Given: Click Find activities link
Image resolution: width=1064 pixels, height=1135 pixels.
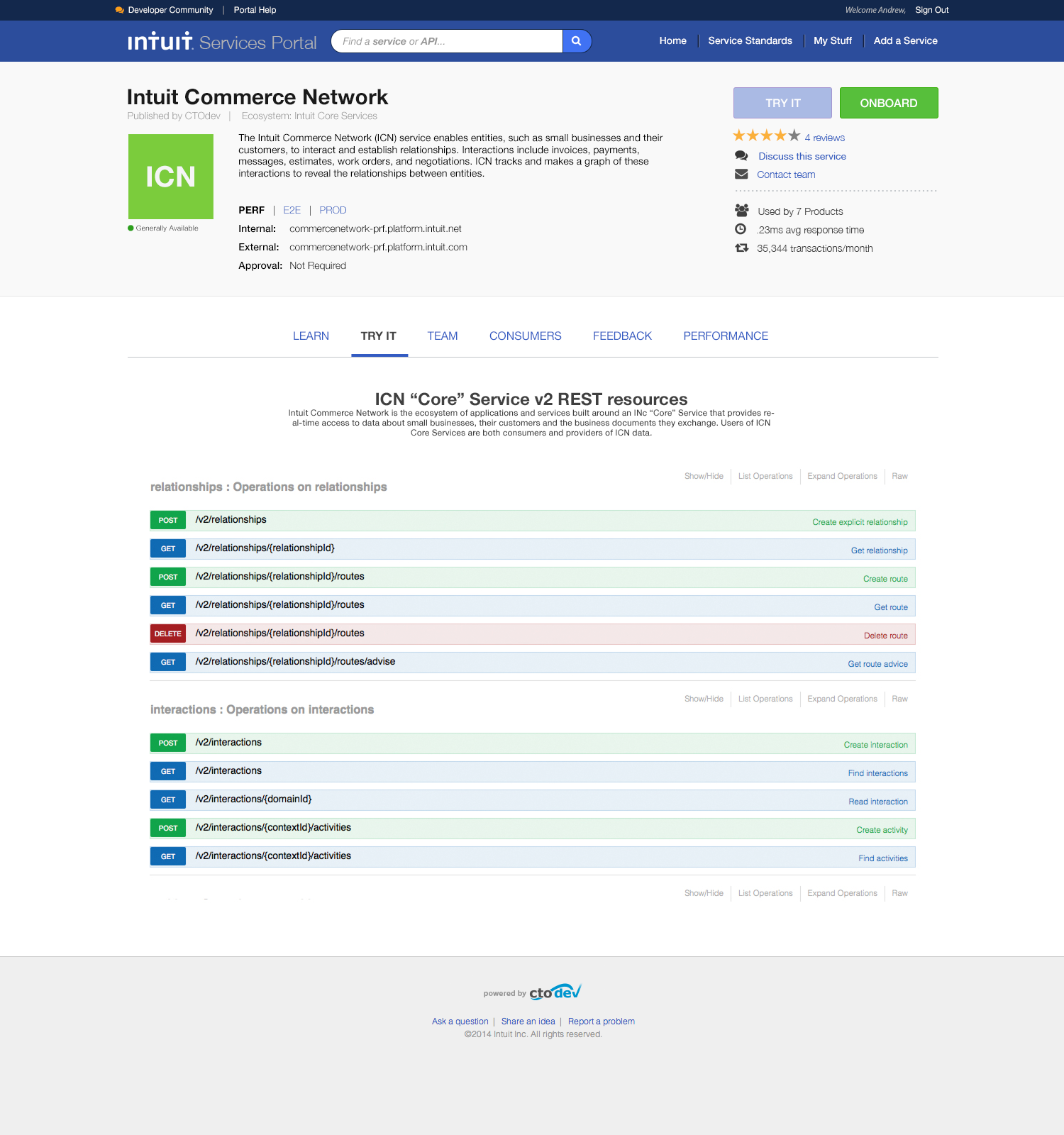Looking at the screenshot, I should (883, 858).
